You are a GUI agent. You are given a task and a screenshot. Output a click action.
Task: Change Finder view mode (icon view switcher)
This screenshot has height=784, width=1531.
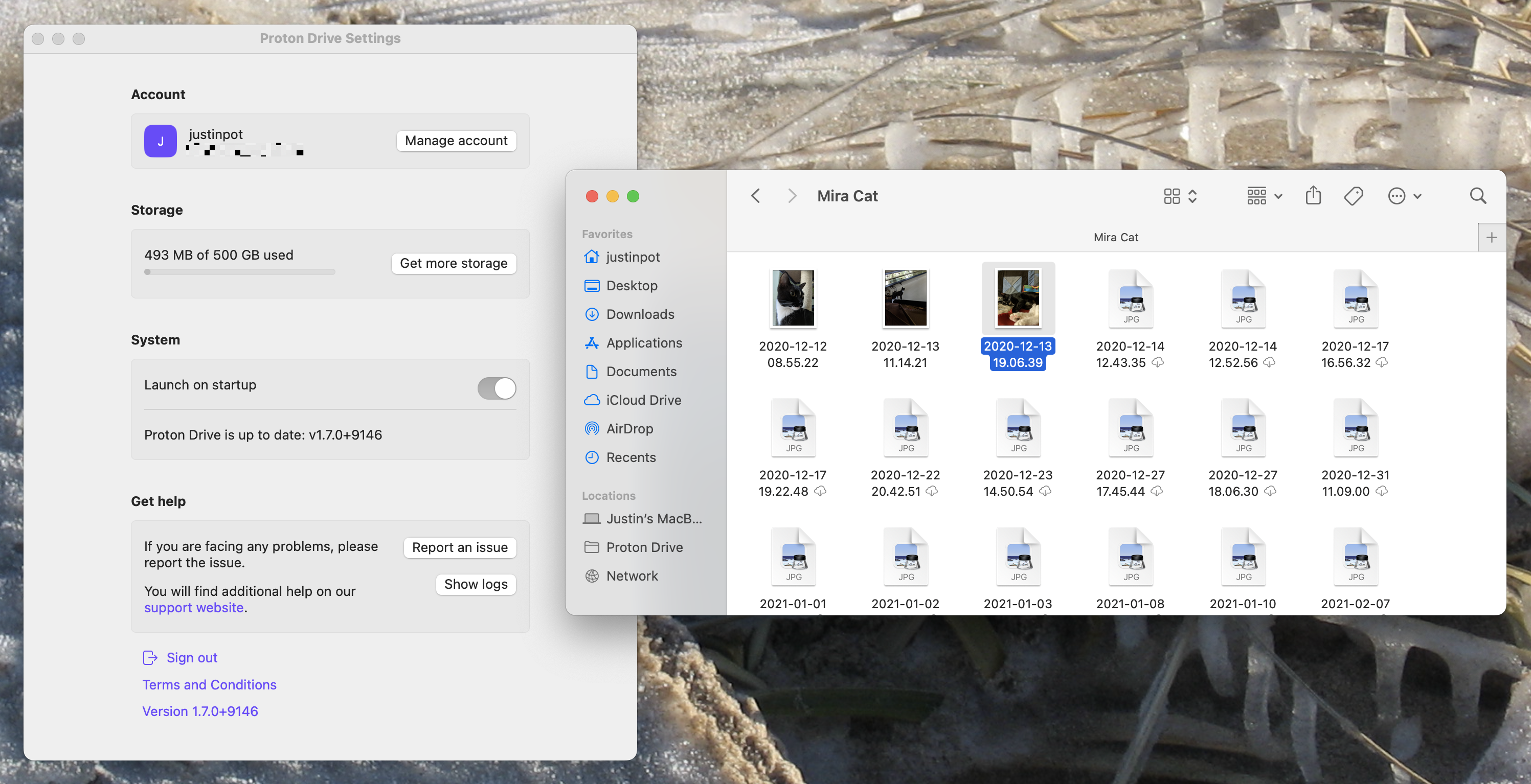(1180, 196)
